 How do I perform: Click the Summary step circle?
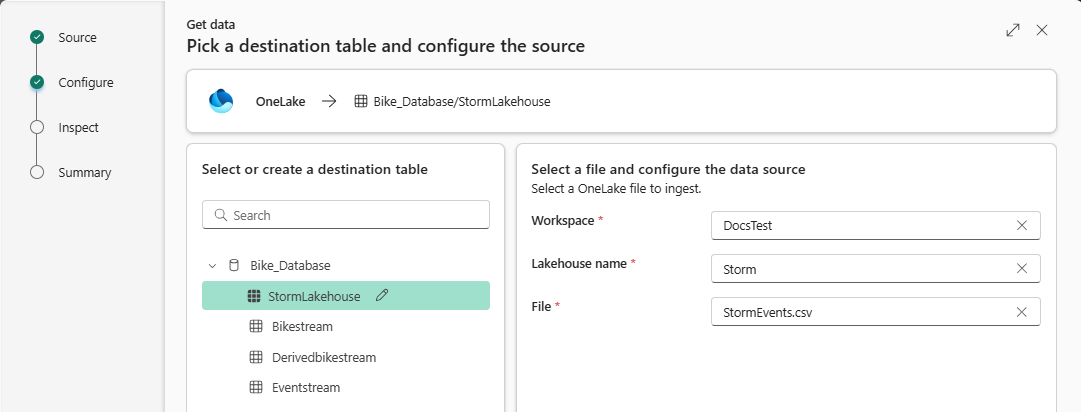pyautogui.click(x=37, y=173)
